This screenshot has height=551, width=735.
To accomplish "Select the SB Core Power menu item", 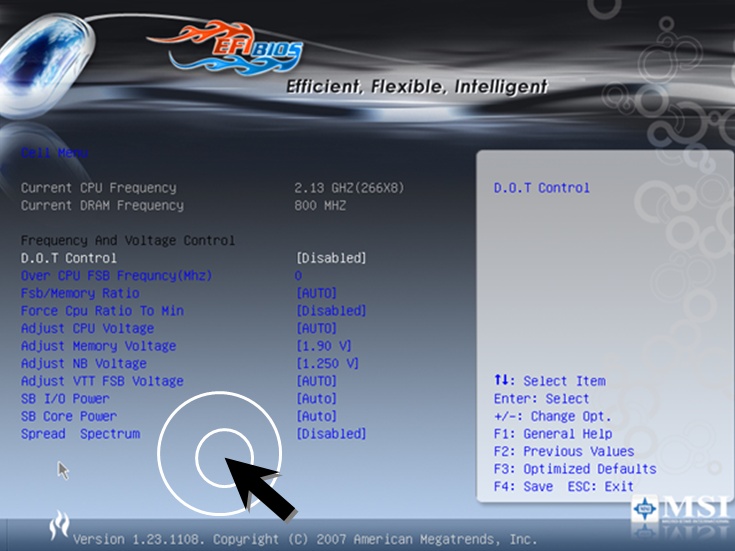I will click(x=68, y=416).
